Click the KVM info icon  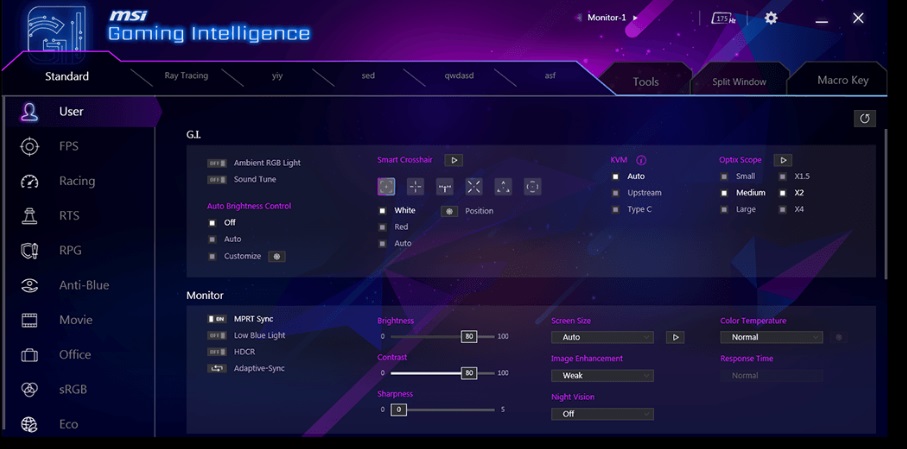(641, 160)
